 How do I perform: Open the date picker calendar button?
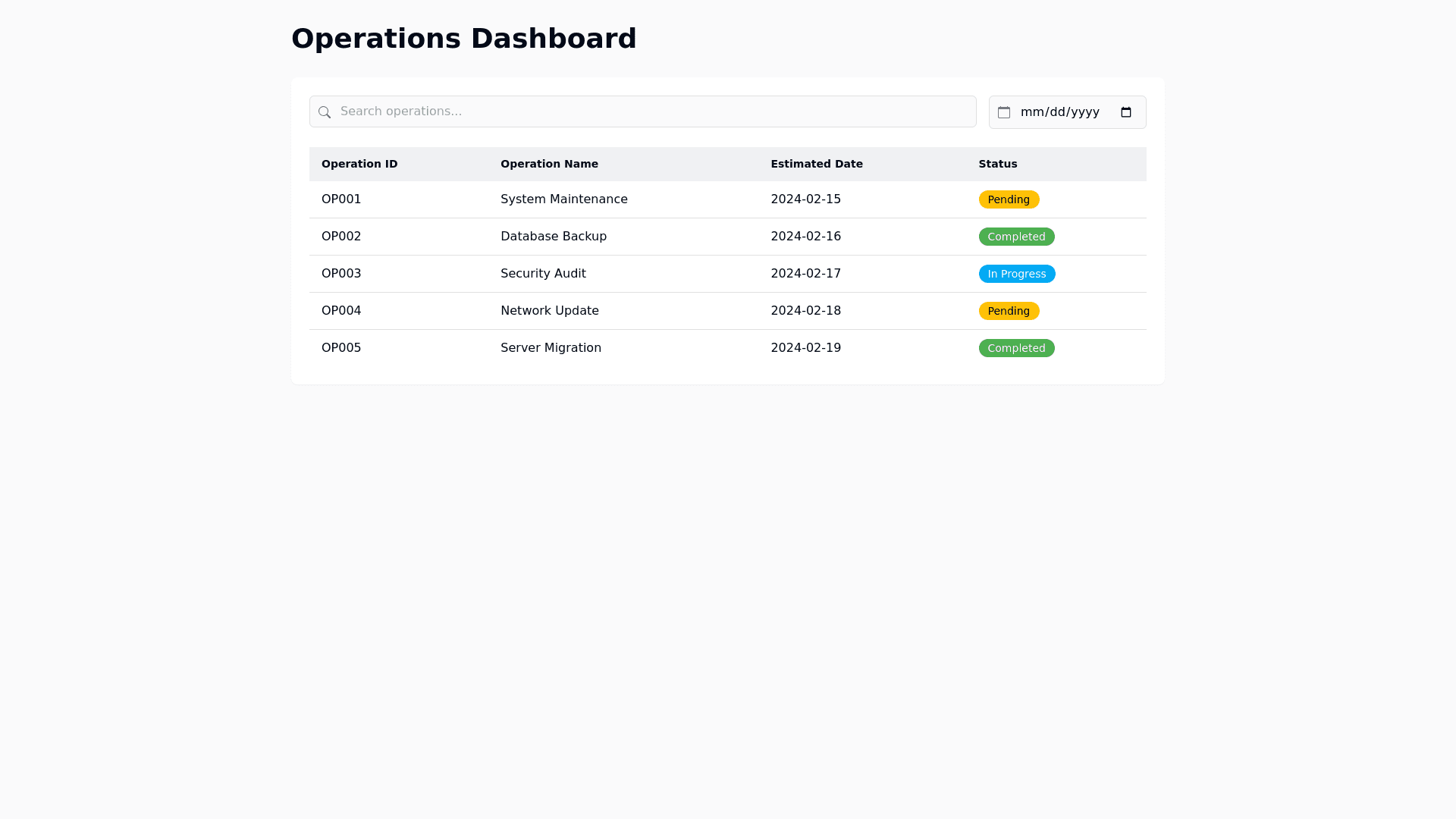[x=1126, y=112]
